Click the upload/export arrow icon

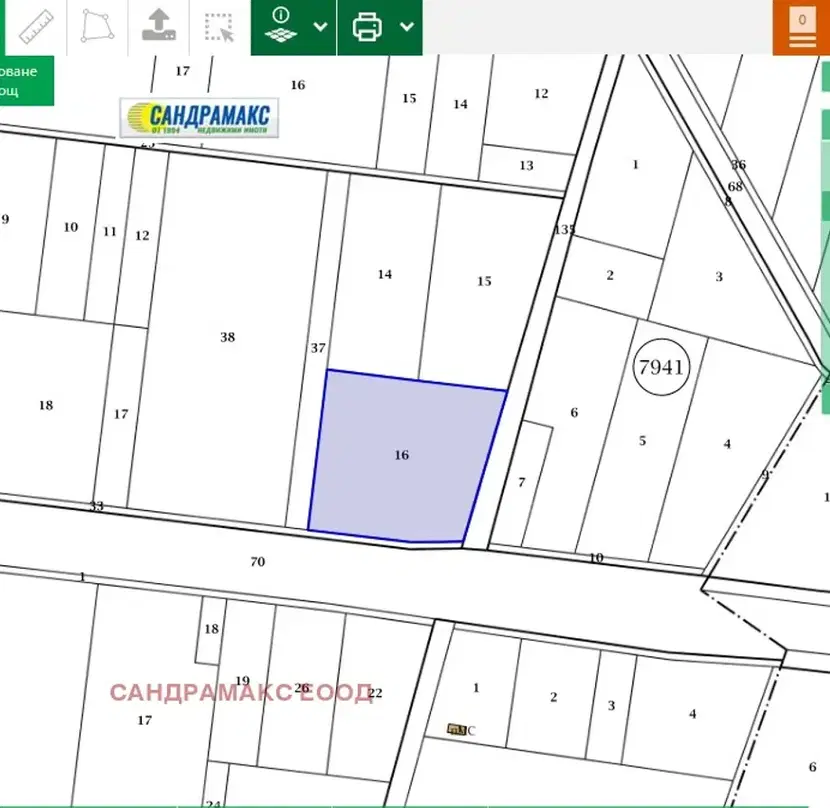[158, 25]
